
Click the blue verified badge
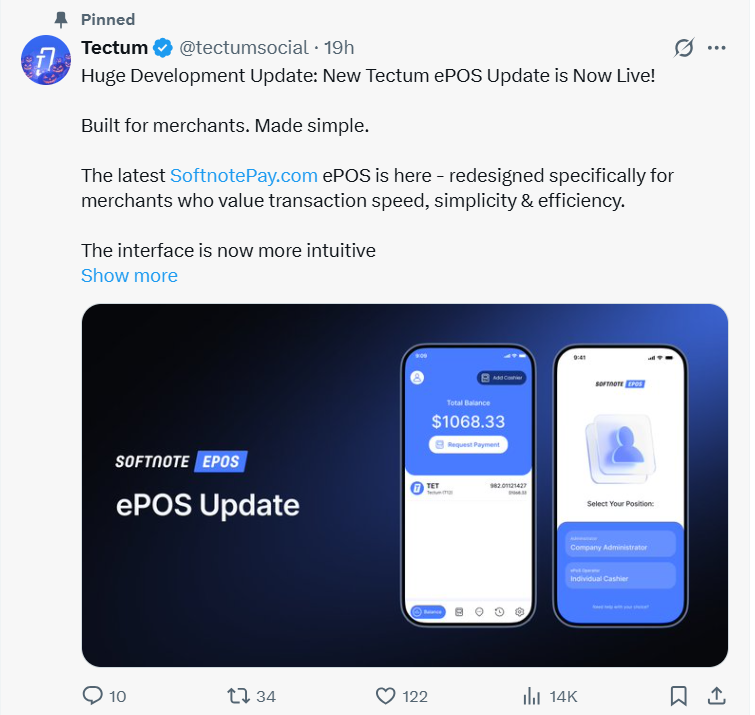tap(163, 48)
